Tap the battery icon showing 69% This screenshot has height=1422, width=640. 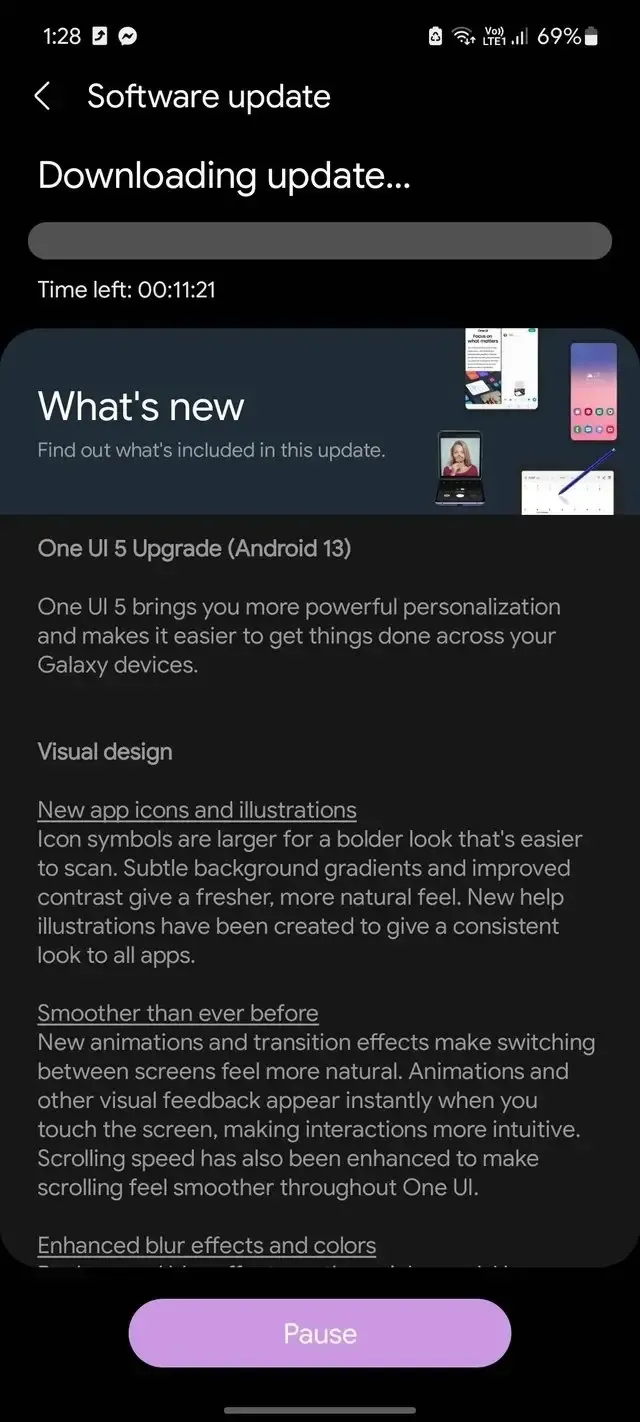point(592,37)
